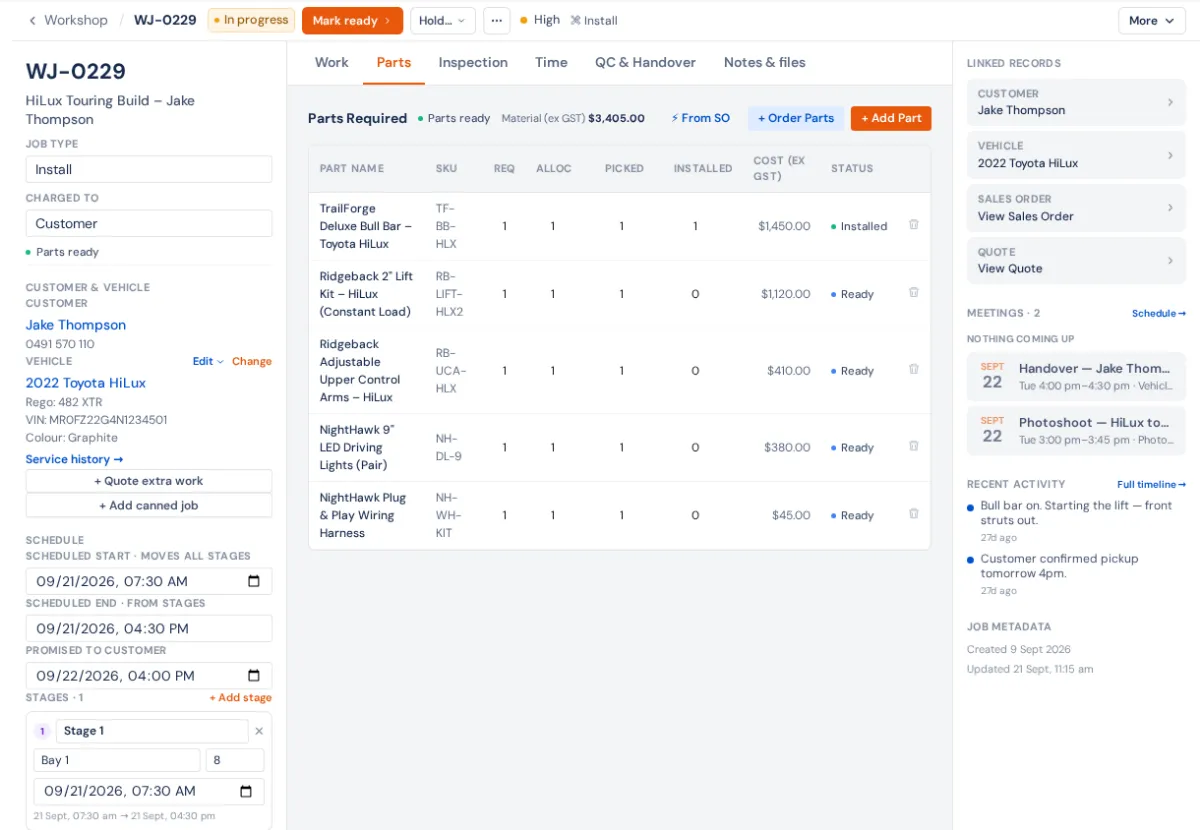1200x830 pixels.
Task: Click the In progress status badge
Action: [251, 20]
